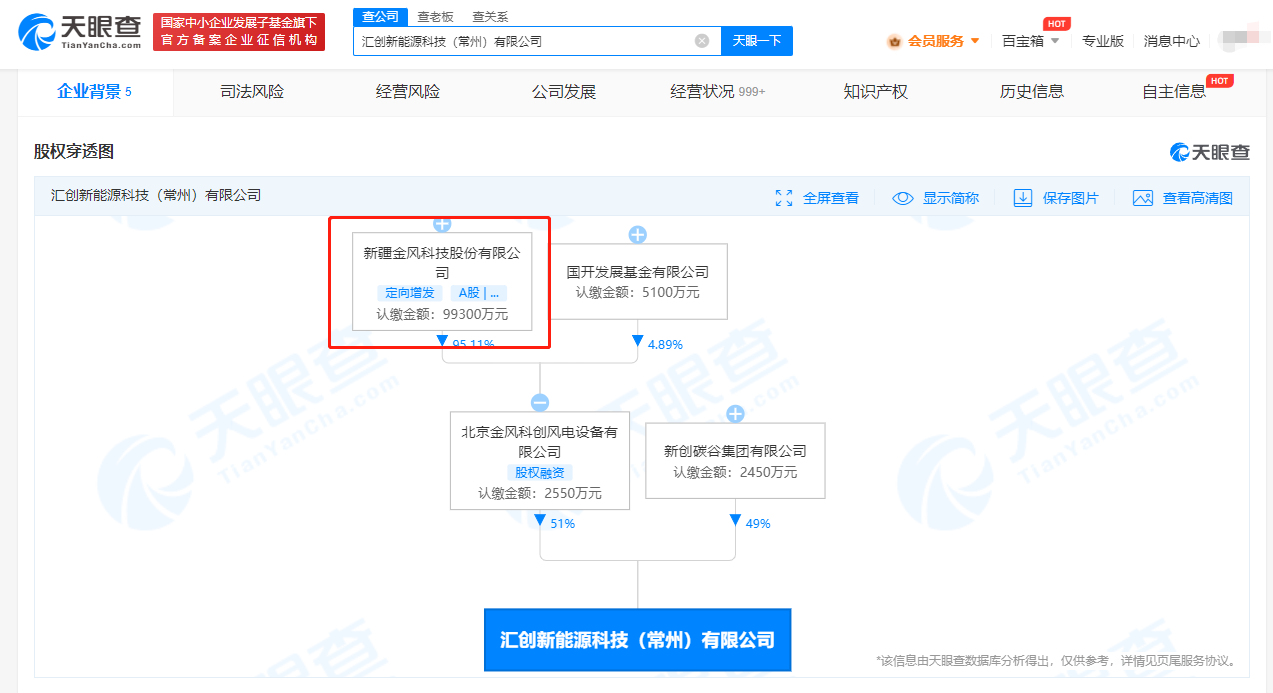The height and width of the screenshot is (693, 1273).
Task: Collapse the 北京金风科创风电设备 node
Action: tap(540, 403)
